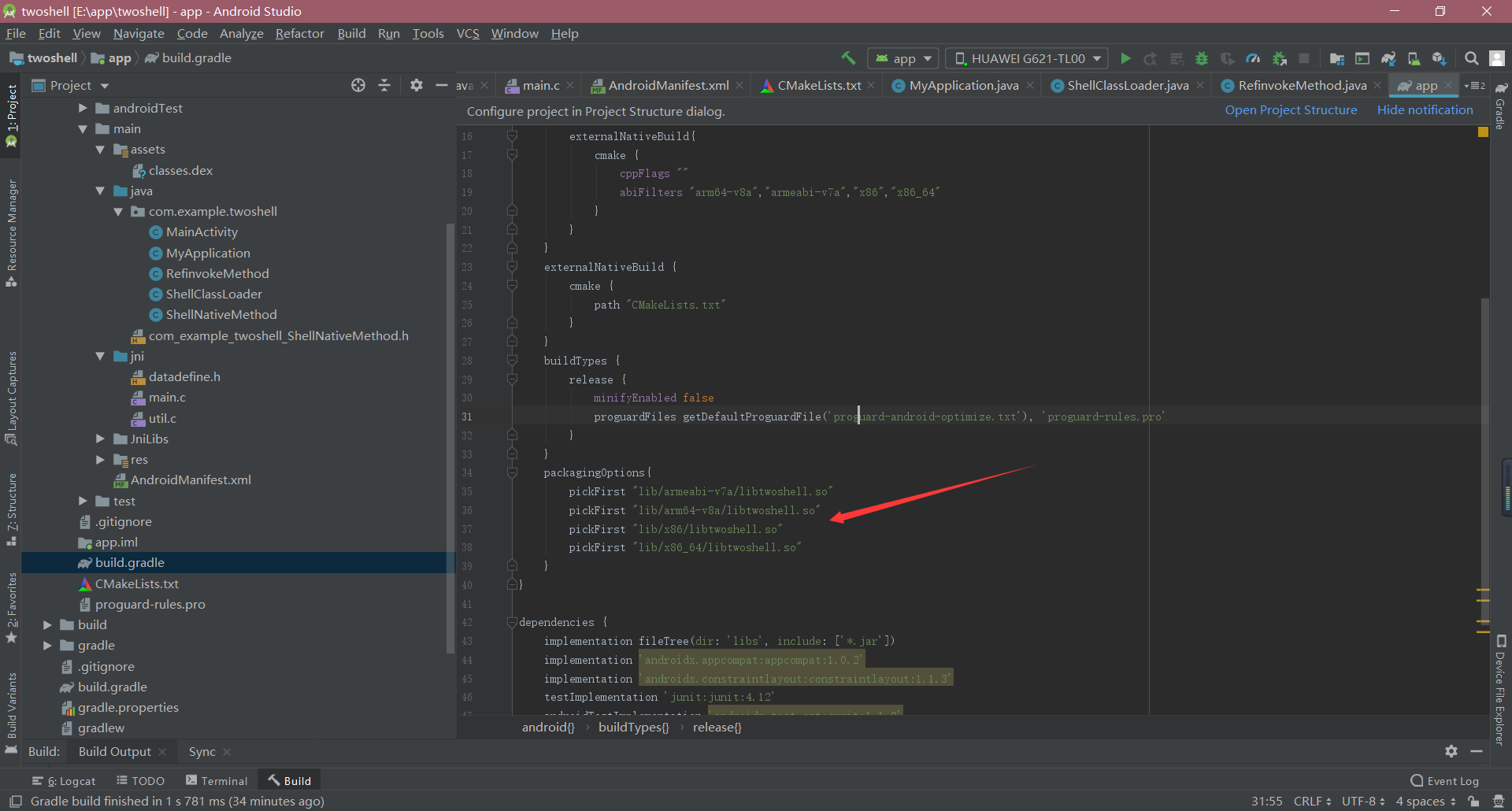
Task: Collapse the jni folder in tree
Action: pos(100,357)
